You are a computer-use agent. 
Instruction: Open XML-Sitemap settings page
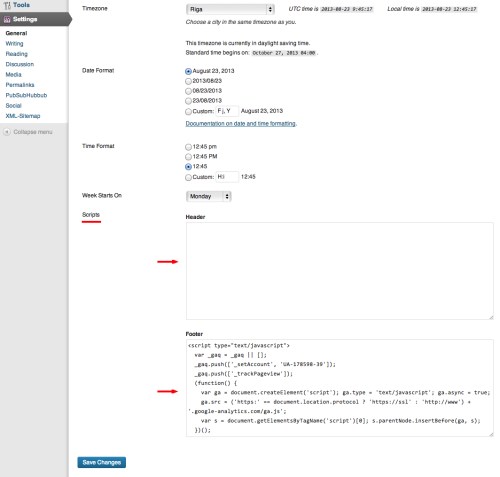pyautogui.click(x=23, y=116)
